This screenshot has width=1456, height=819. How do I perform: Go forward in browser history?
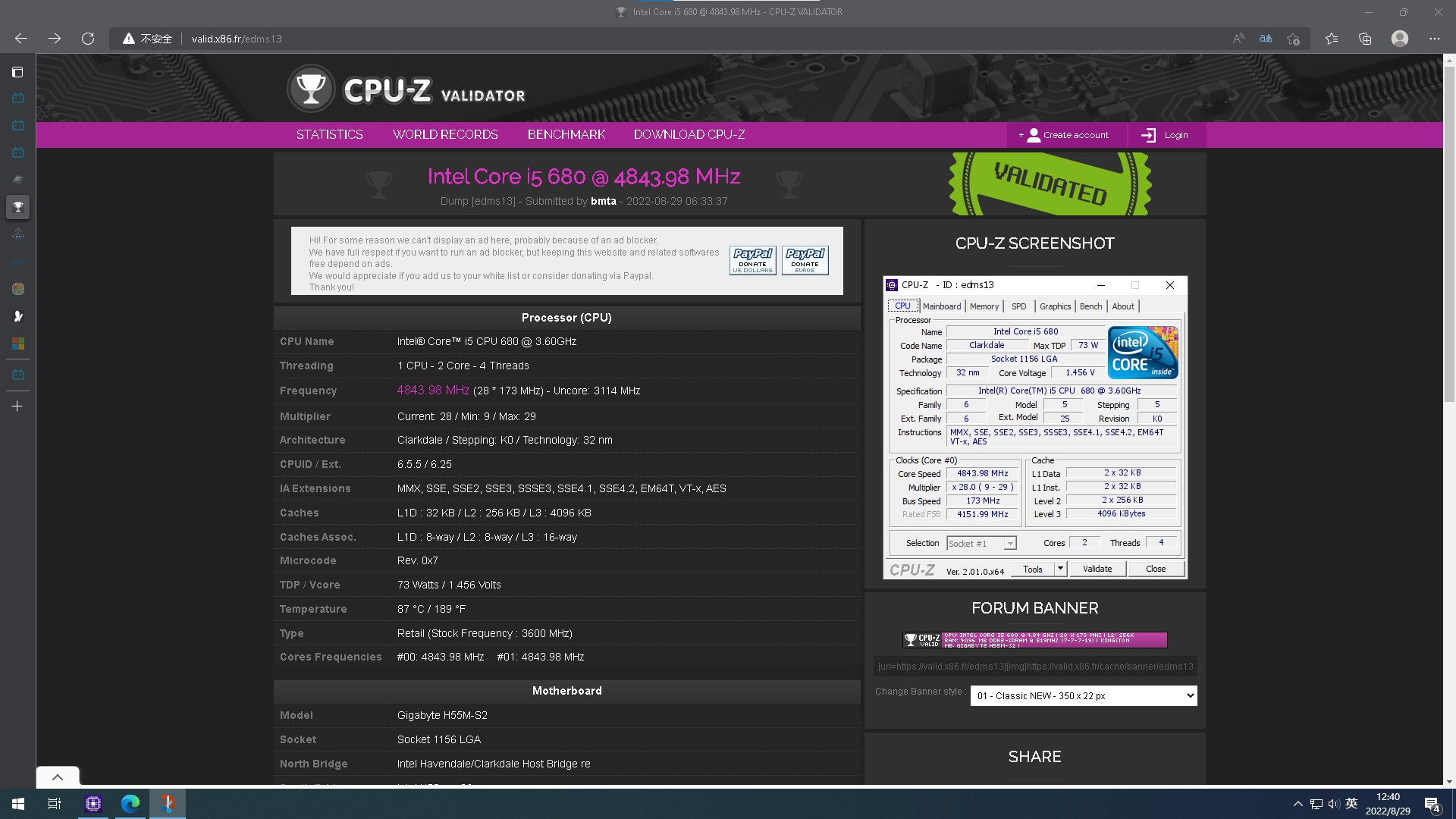55,39
